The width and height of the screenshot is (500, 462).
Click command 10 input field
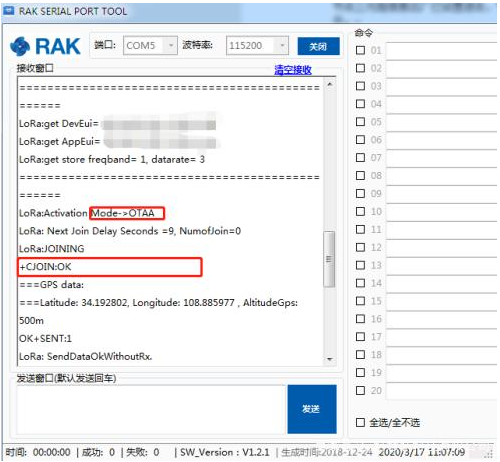click(x=442, y=212)
